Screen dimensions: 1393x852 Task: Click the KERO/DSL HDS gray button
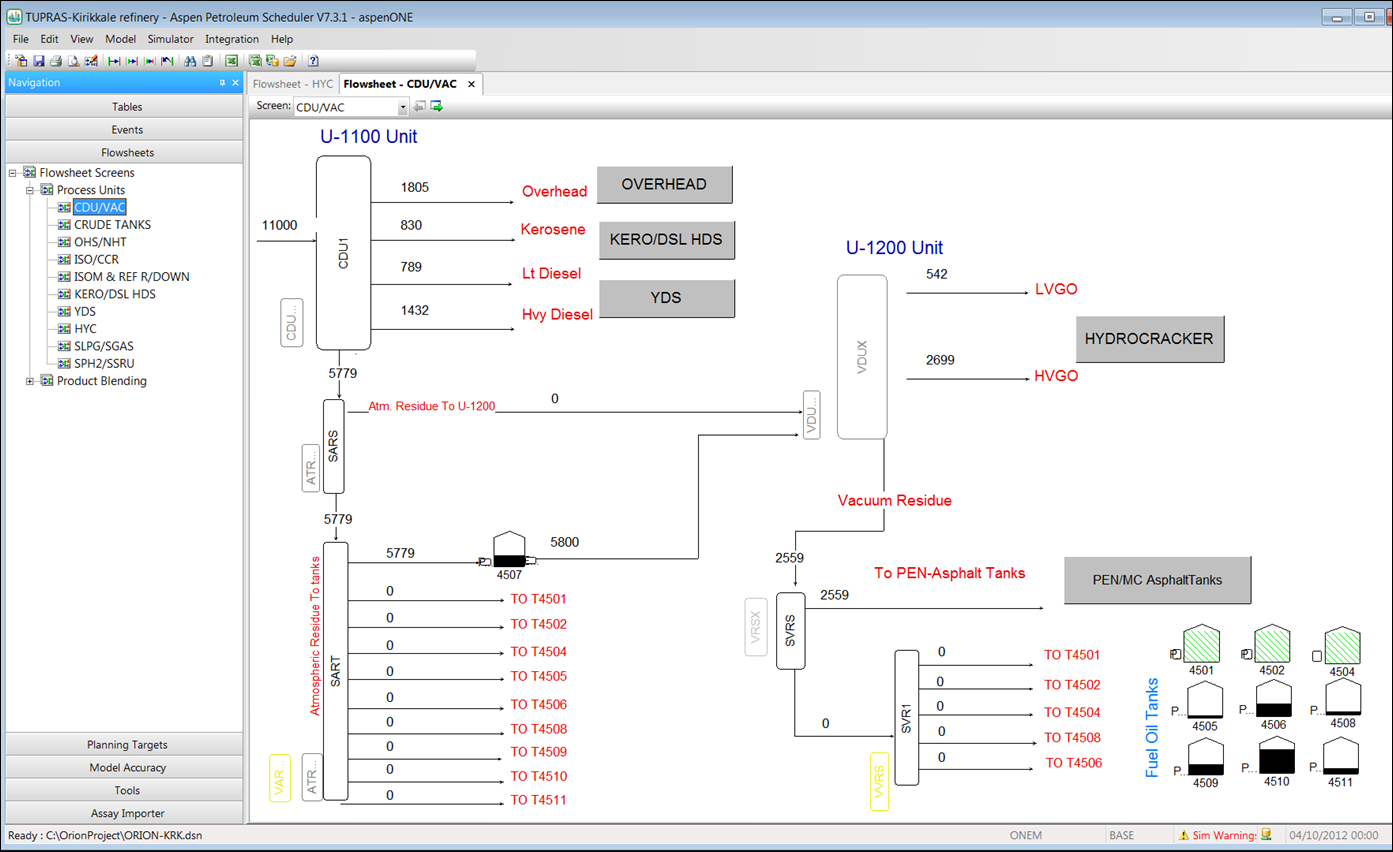click(666, 240)
